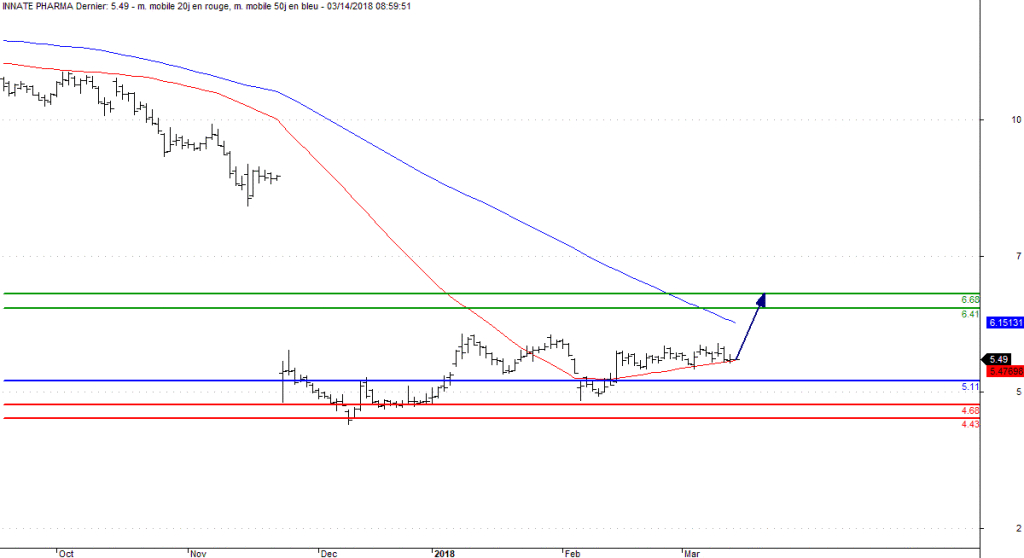The width and height of the screenshot is (1024, 558).
Task: Click the 6.41 green resistance label
Action: pyautogui.click(x=969, y=314)
